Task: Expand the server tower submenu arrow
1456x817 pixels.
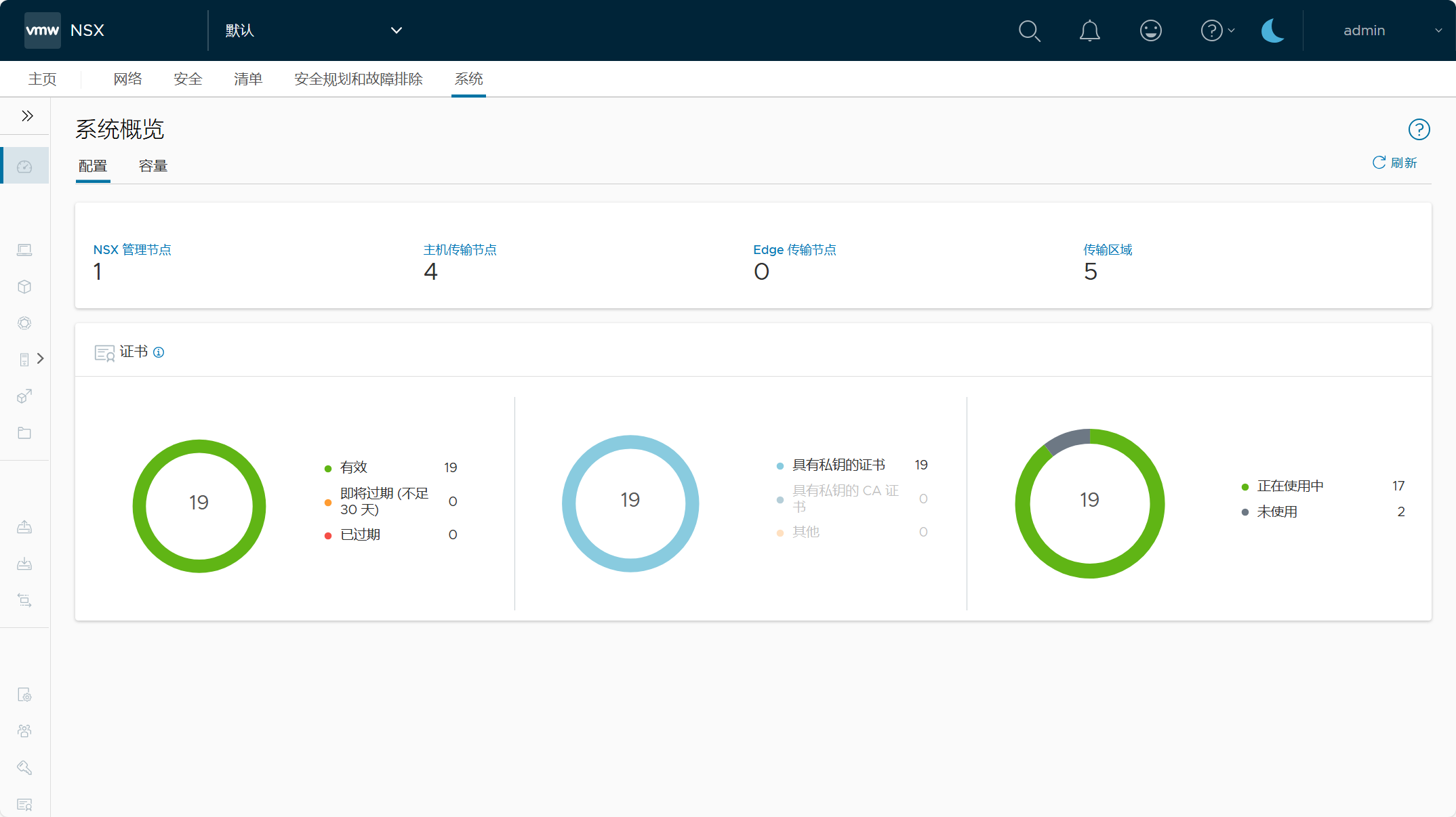Action: click(41, 358)
